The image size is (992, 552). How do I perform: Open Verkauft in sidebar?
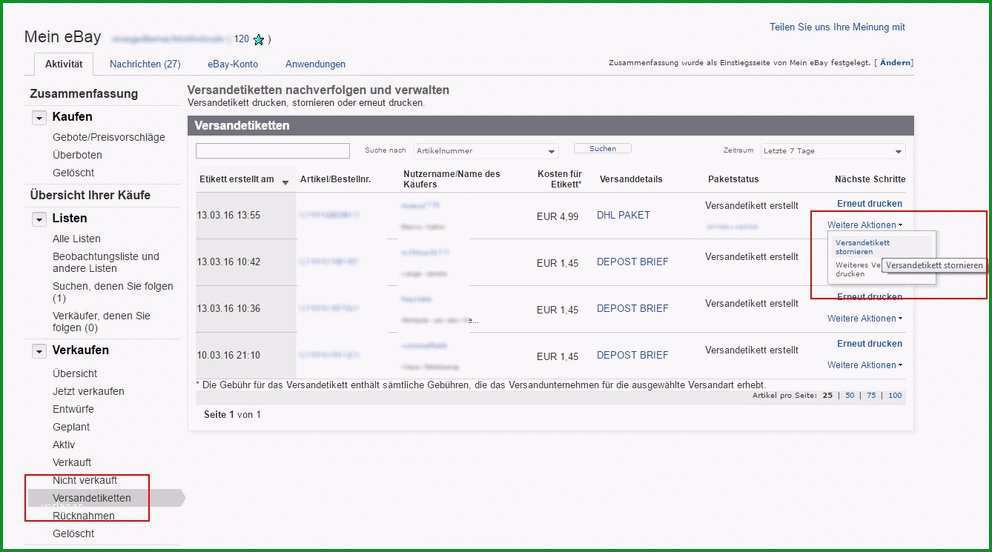[71, 462]
